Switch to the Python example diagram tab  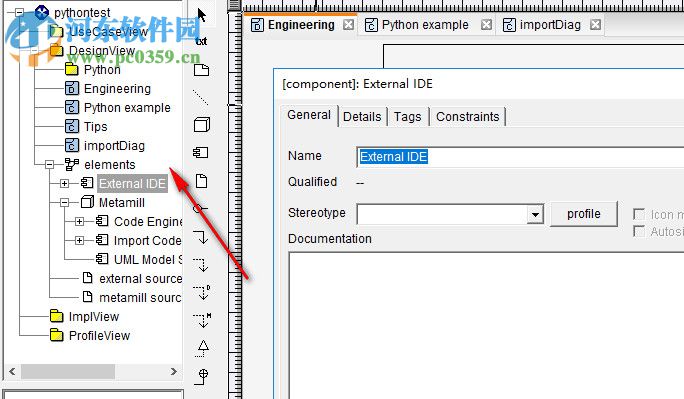tap(425, 25)
